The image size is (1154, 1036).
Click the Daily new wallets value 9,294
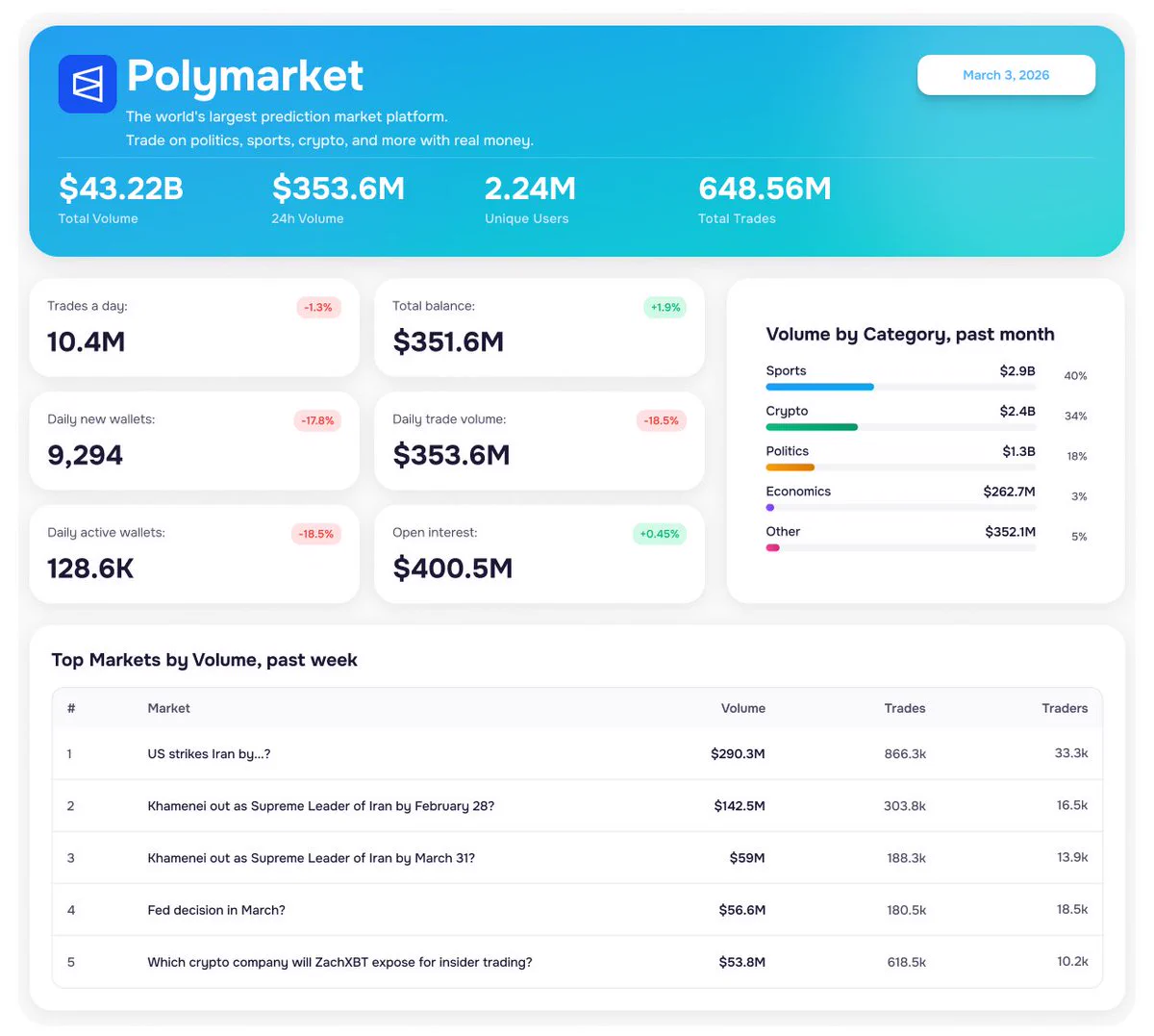pyautogui.click(x=86, y=456)
